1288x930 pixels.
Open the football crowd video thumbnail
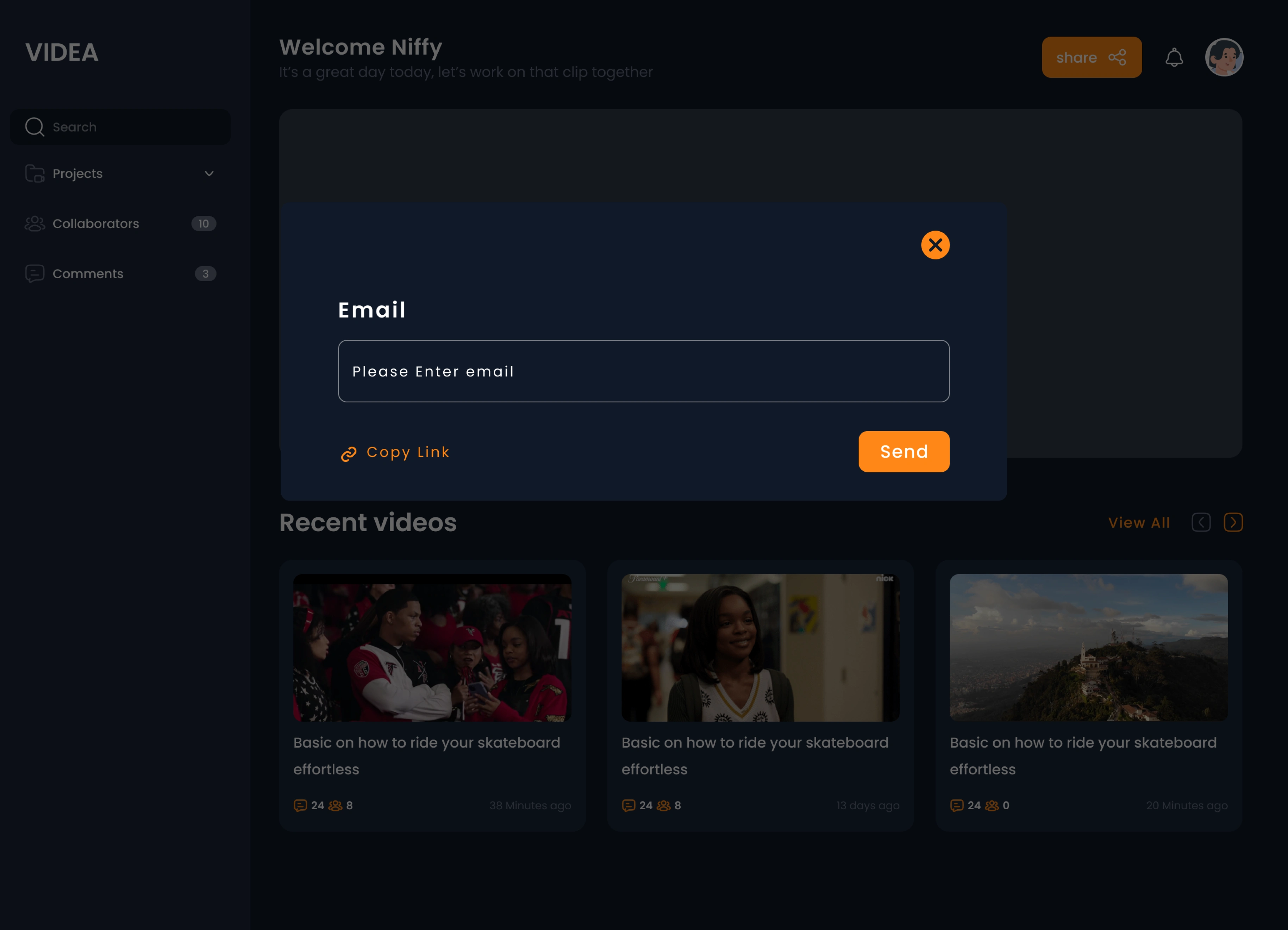(x=432, y=647)
